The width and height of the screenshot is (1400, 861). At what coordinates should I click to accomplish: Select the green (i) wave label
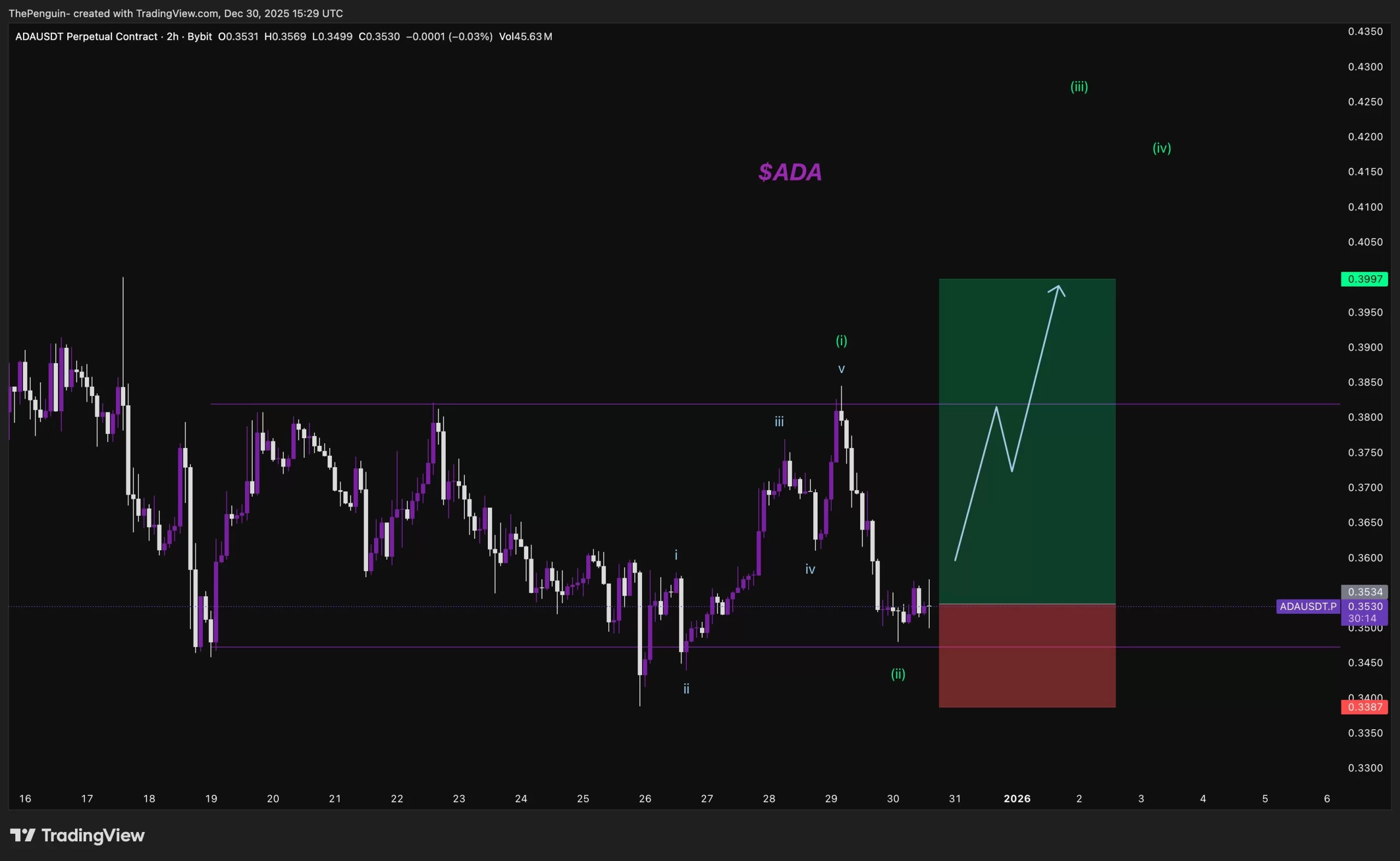click(841, 341)
